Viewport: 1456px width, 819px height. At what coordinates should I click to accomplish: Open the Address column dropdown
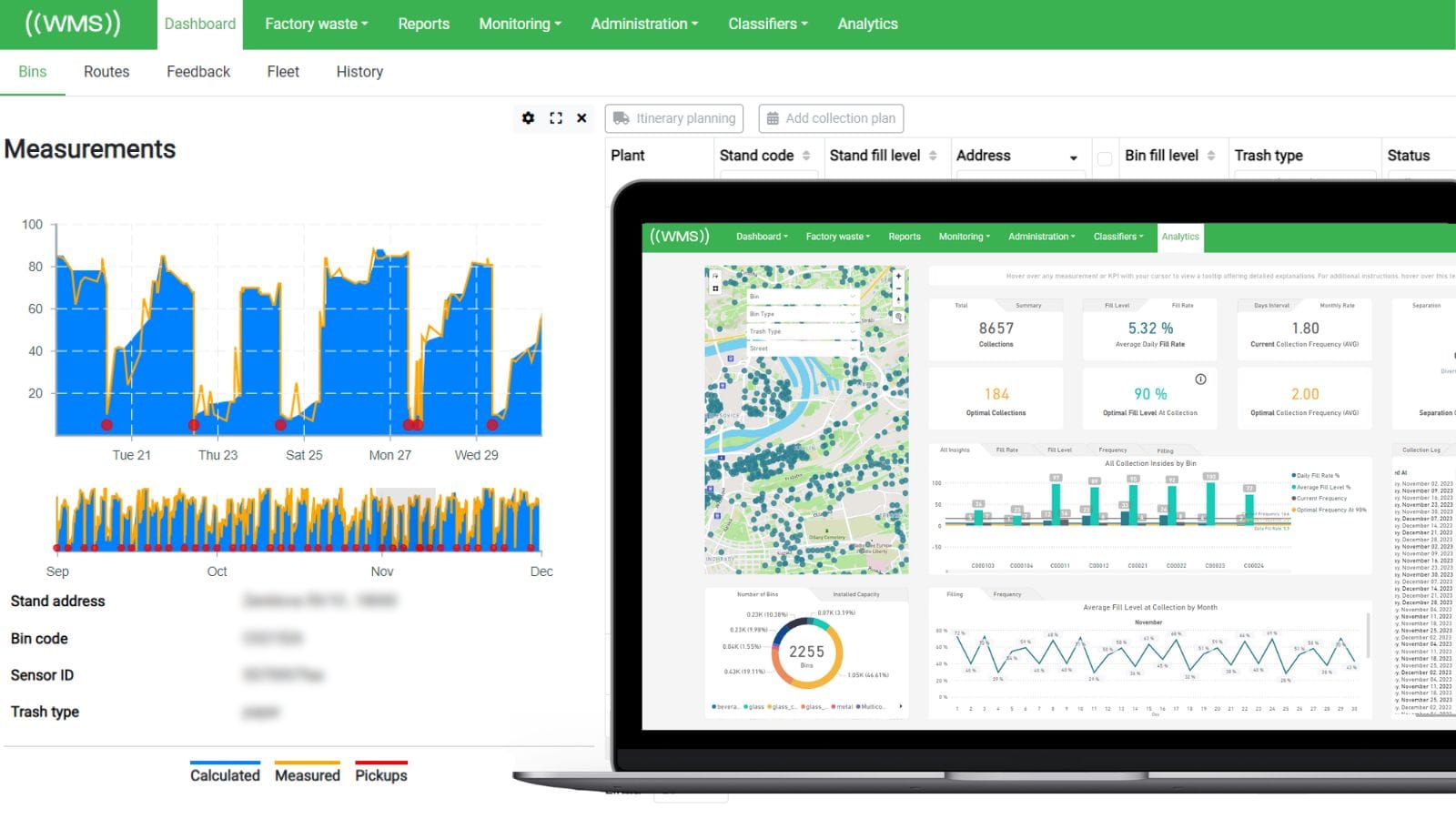point(1073,157)
